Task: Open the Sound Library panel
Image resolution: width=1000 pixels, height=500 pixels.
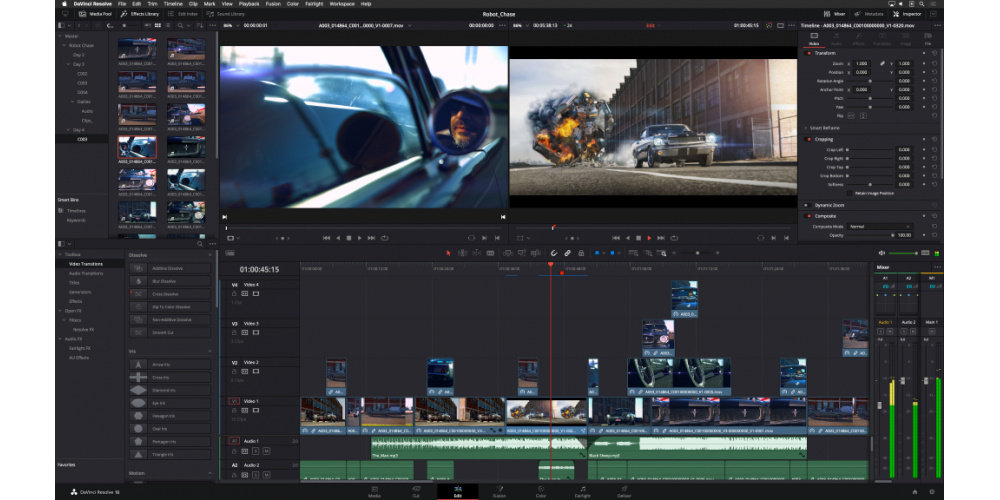Action: 225,13
